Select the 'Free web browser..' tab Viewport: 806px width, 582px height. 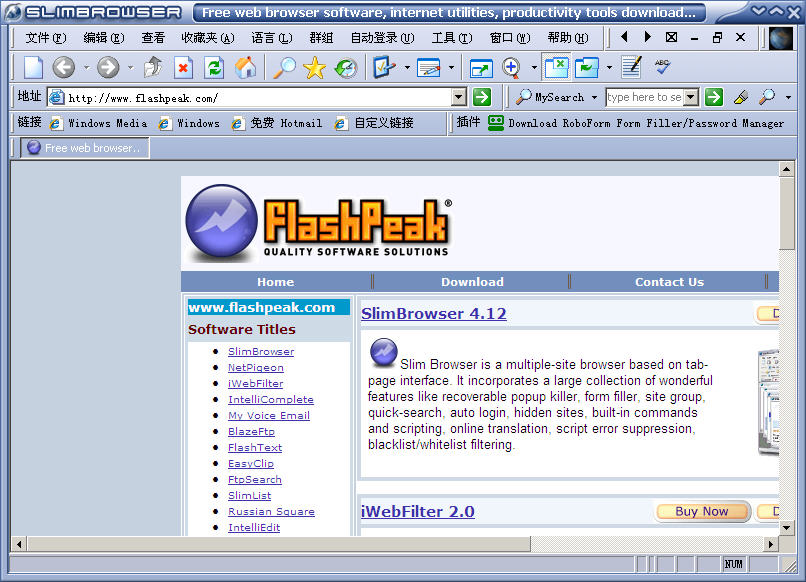(x=85, y=148)
